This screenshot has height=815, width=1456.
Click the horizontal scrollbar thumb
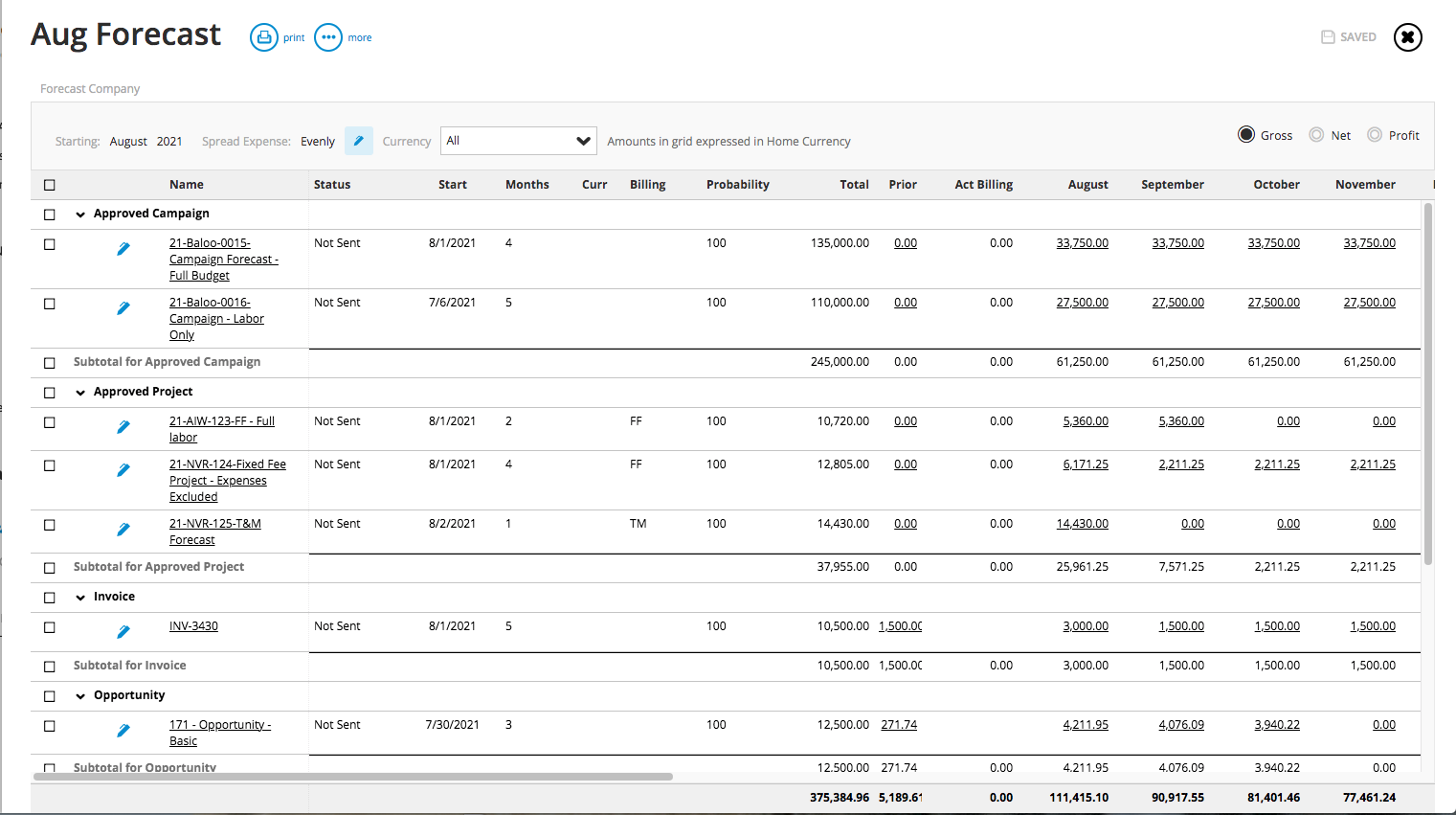[x=353, y=777]
